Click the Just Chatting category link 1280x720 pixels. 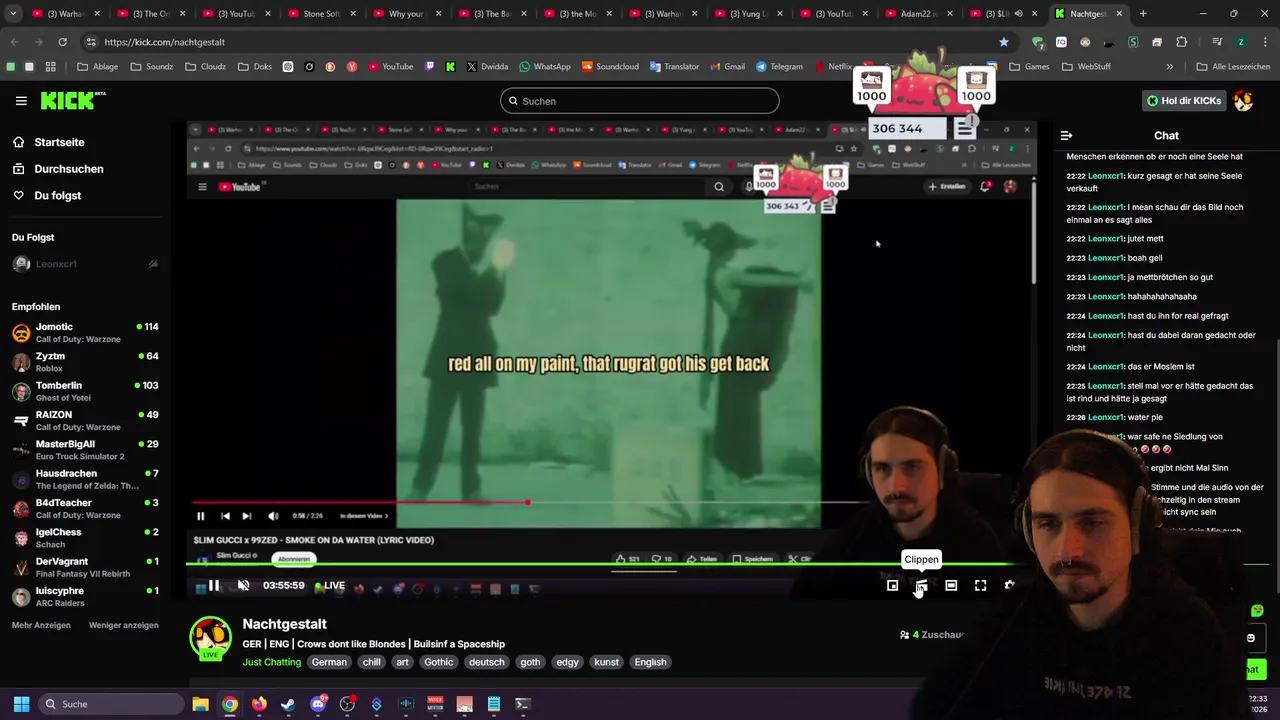pyautogui.click(x=271, y=662)
